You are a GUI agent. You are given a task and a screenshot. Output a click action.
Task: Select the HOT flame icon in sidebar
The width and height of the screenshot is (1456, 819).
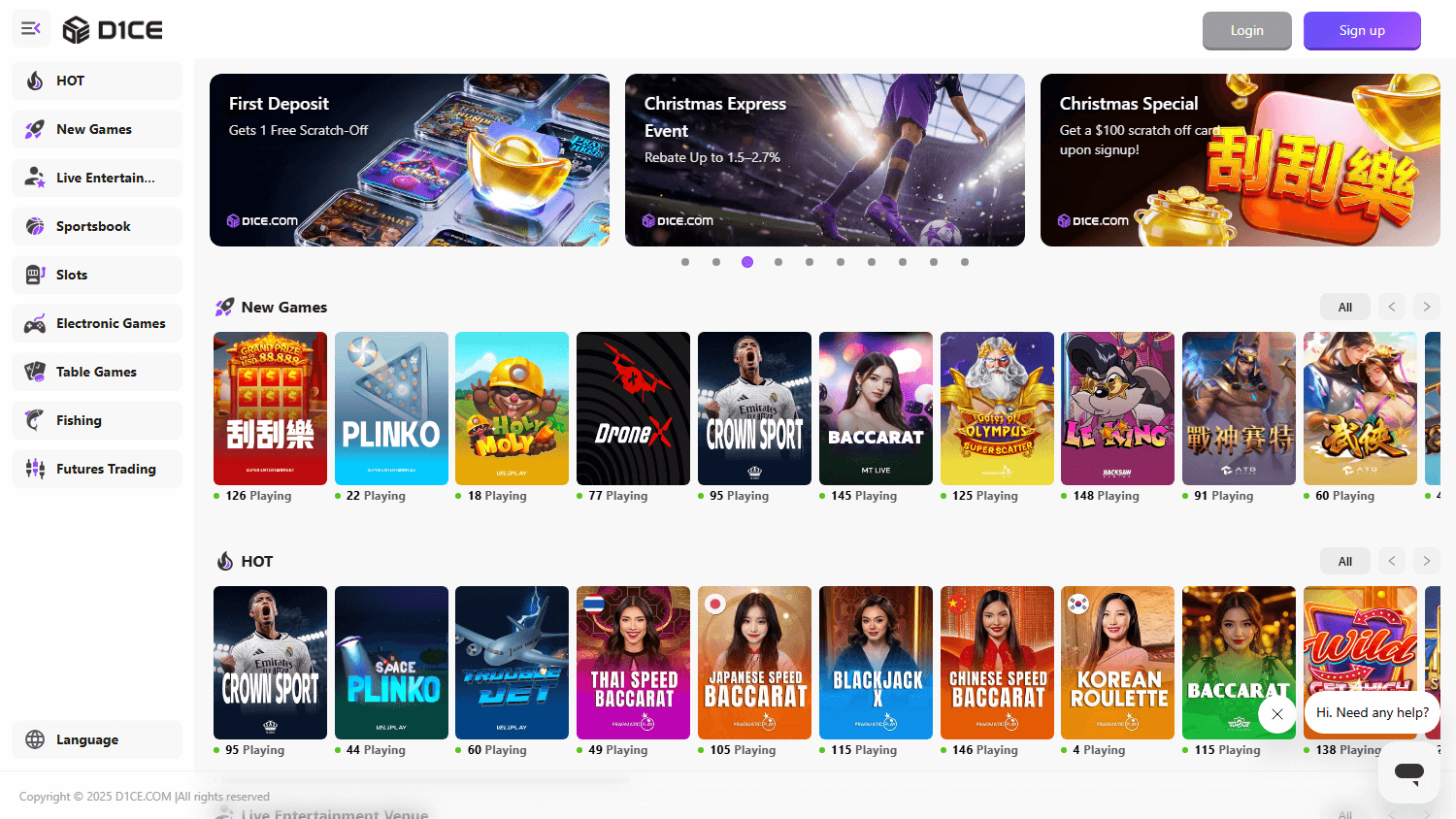(x=37, y=81)
